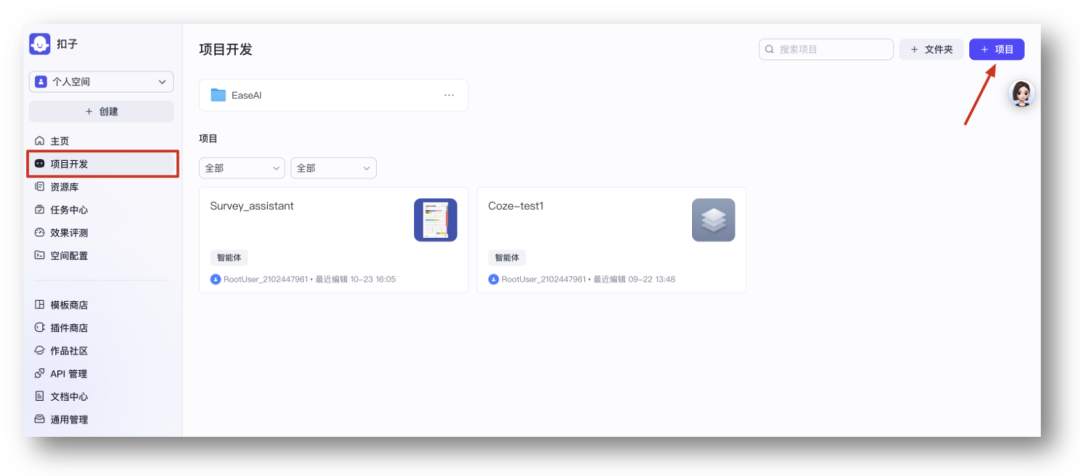Click the task icon beside 任务中心
This screenshot has width=1080, height=476.
[39, 210]
